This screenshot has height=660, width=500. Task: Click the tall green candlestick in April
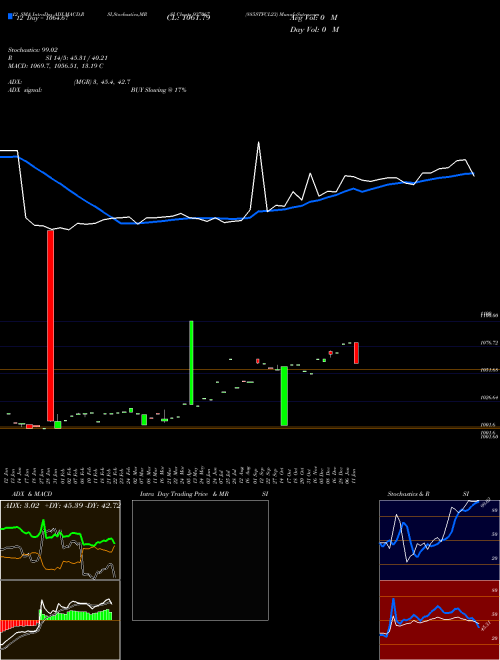pyautogui.click(x=191, y=363)
